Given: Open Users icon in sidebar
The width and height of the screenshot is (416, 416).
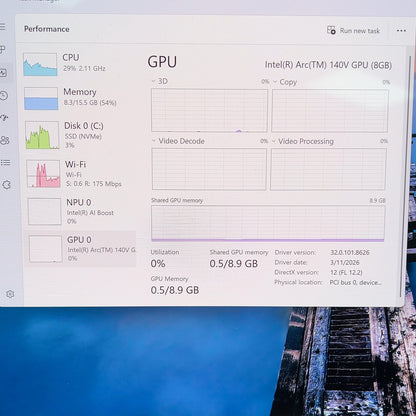Looking at the screenshot, I should 5,140.
